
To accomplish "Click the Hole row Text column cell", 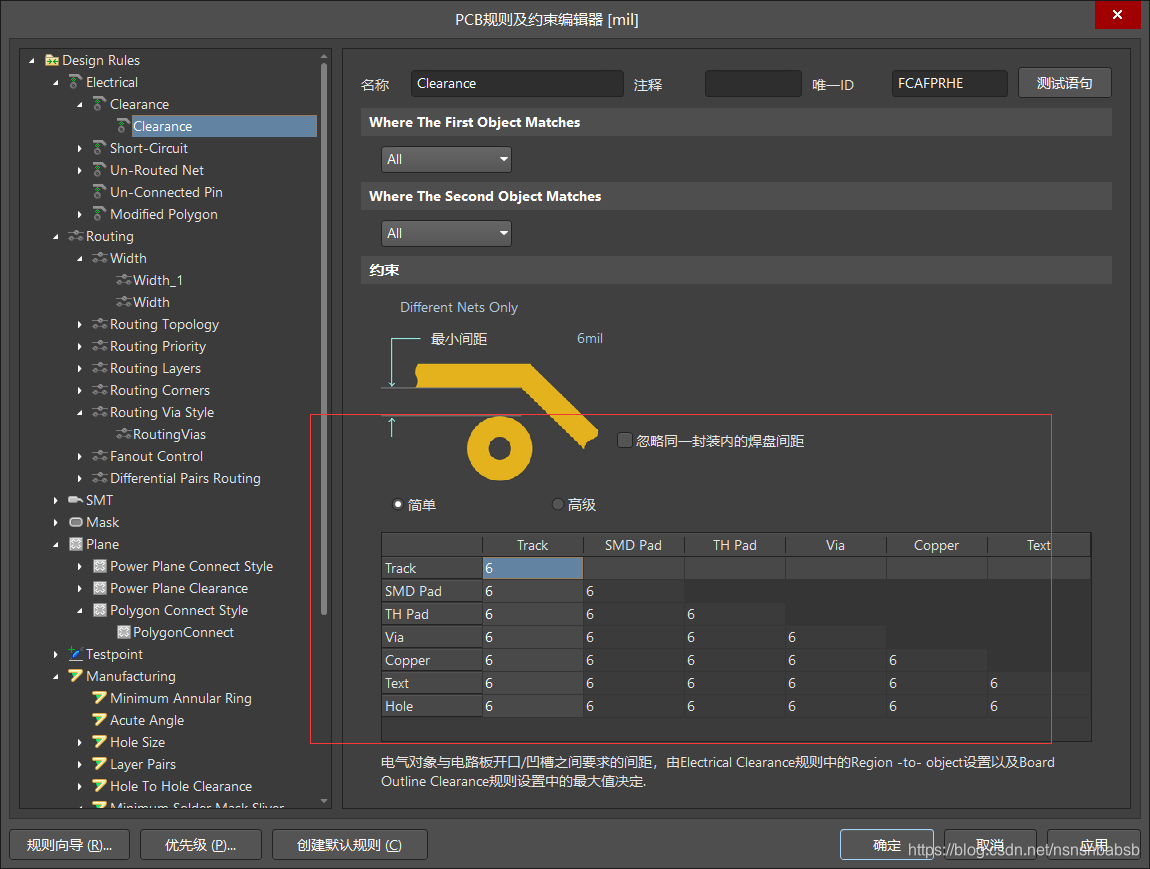I will click(x=1038, y=706).
